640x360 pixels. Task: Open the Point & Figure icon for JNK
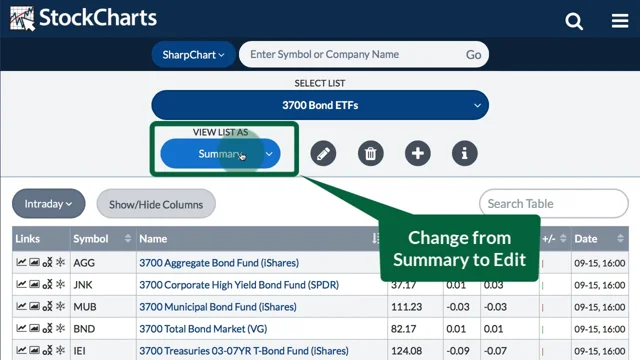click(47, 284)
